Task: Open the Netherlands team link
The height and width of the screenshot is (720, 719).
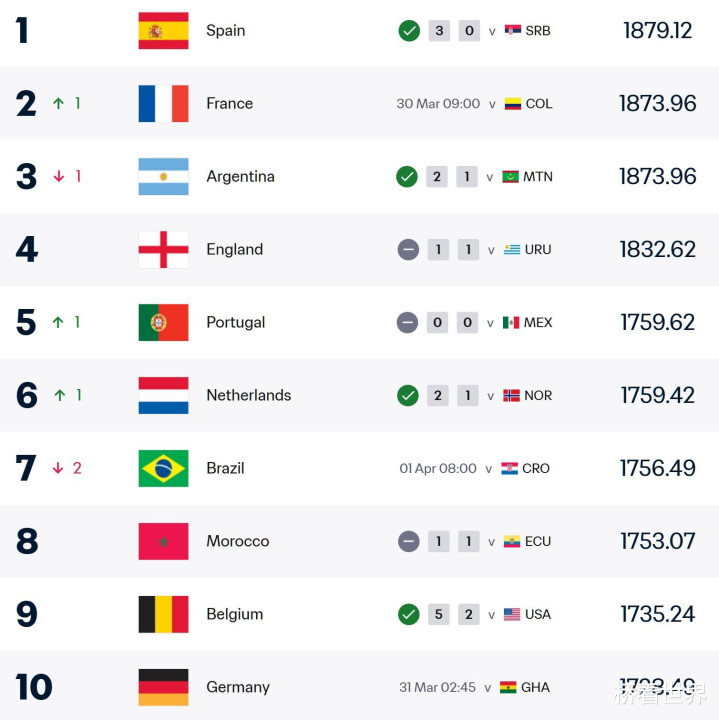Action: [249, 395]
